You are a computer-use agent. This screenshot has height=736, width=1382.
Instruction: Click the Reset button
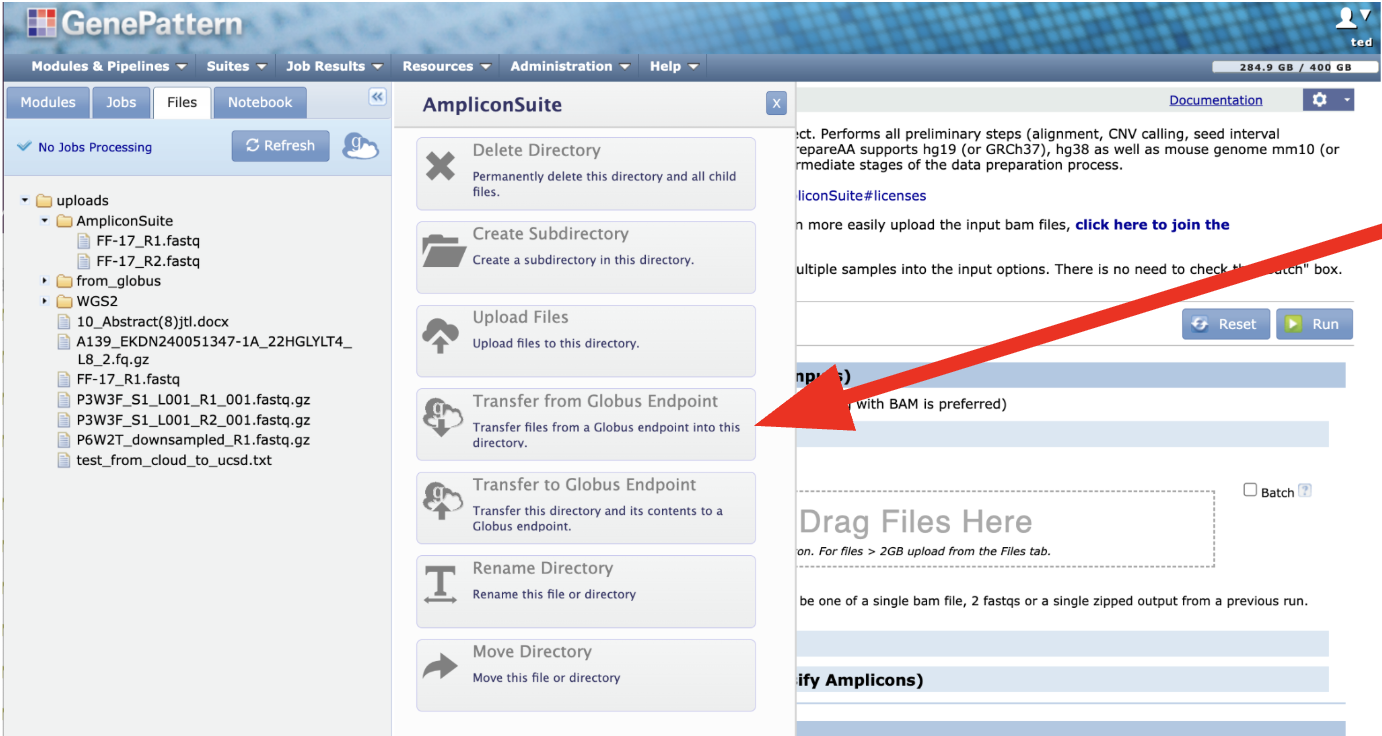[x=1226, y=324]
